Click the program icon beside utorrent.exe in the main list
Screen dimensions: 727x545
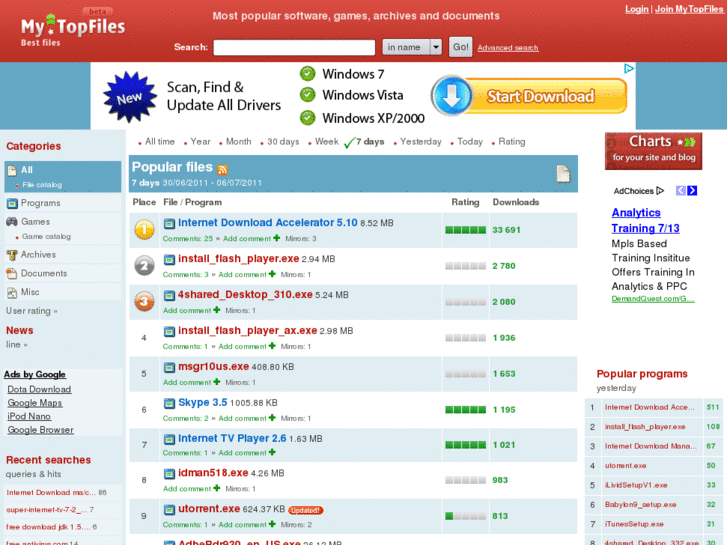coord(169,509)
